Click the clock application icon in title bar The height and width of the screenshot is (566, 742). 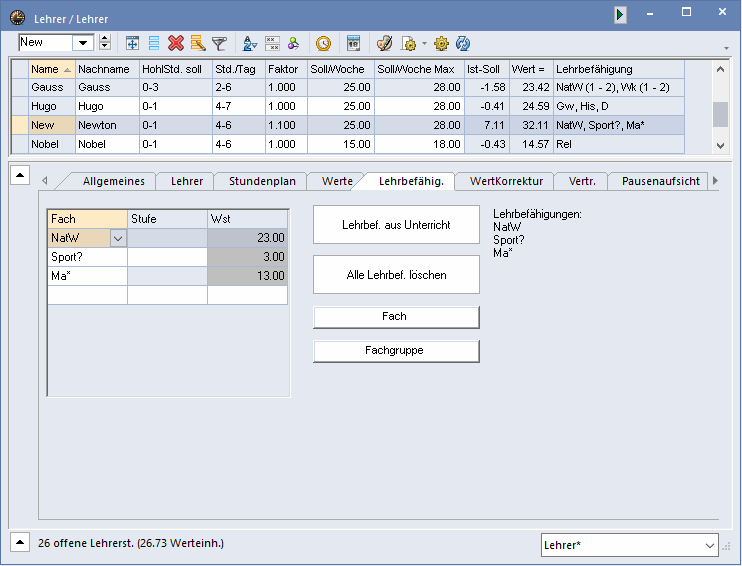(x=18, y=18)
